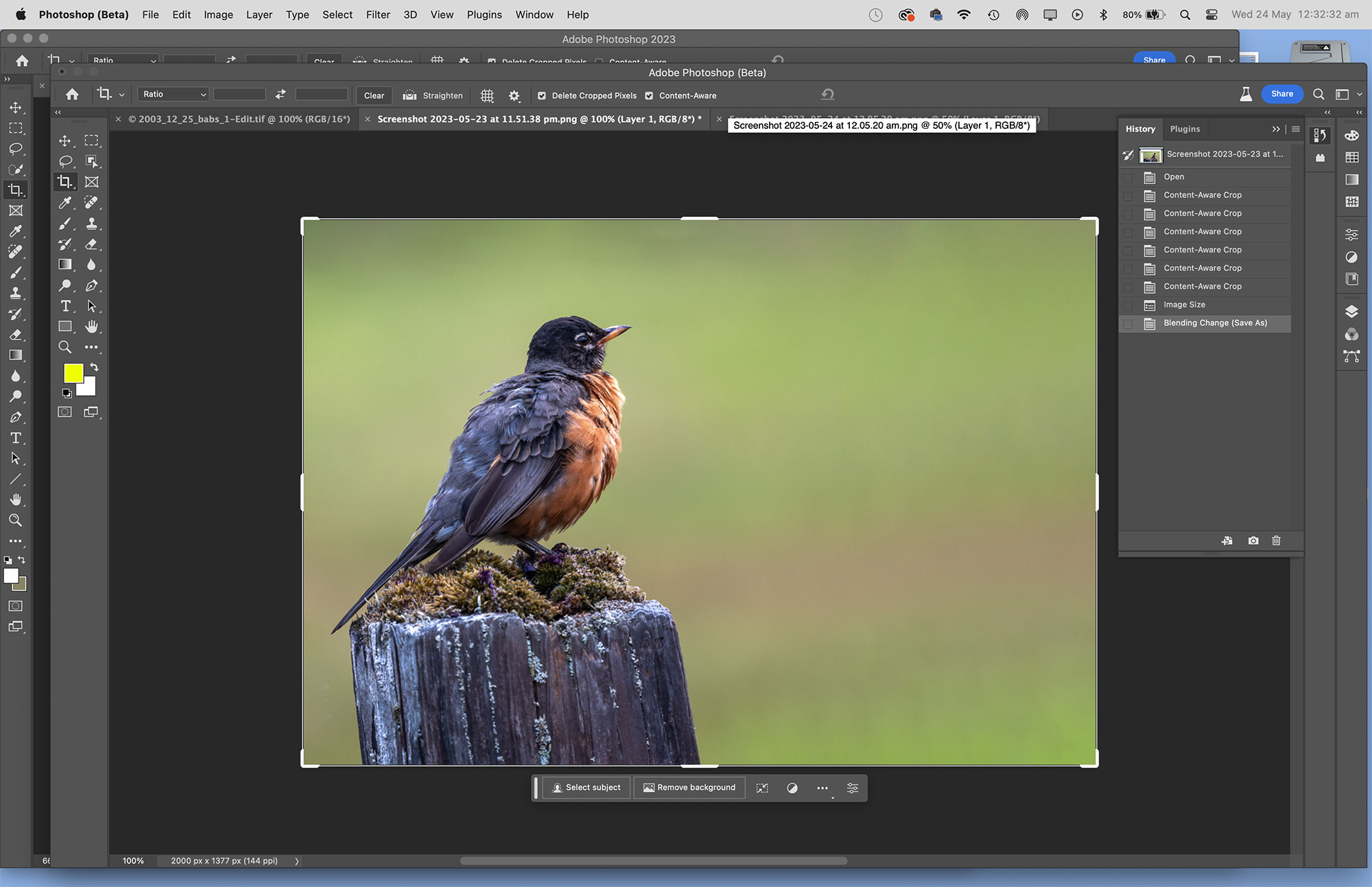
Task: Select the Hand tool in the two-column toolbar
Action: point(91,327)
